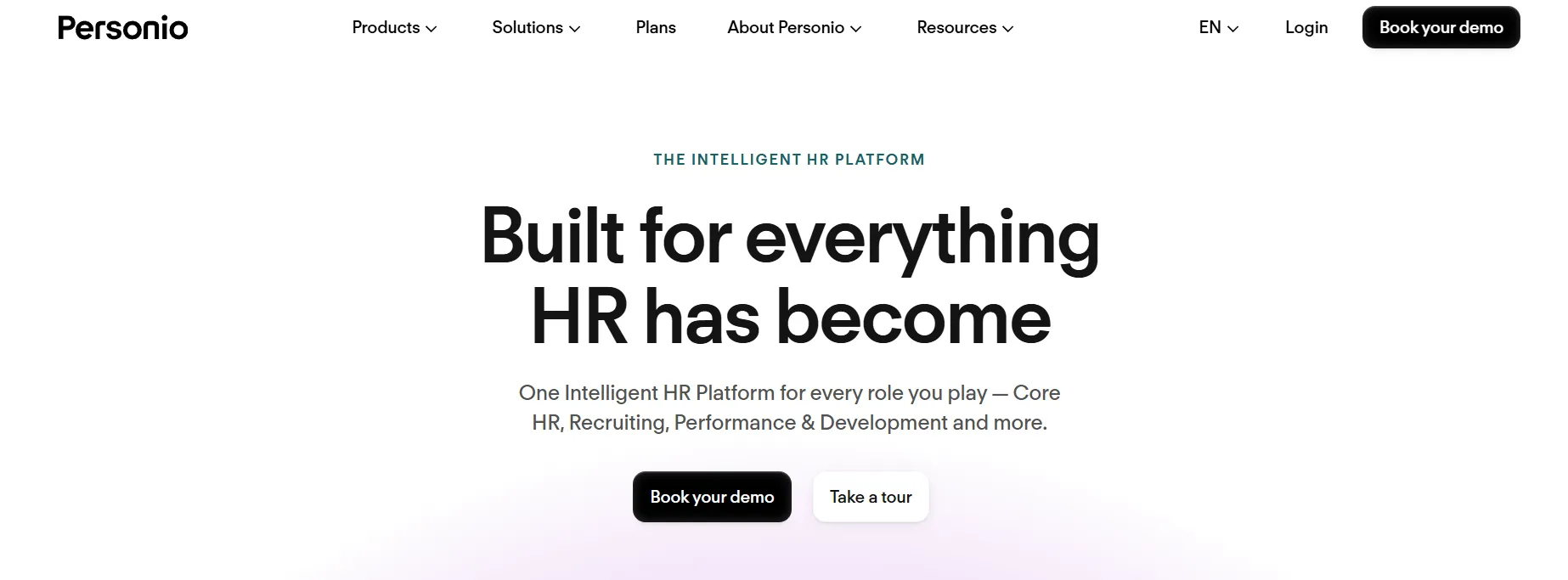Click the chevron arrow next to Resources
Viewport: 1568px width, 580px height.
coord(1008,29)
